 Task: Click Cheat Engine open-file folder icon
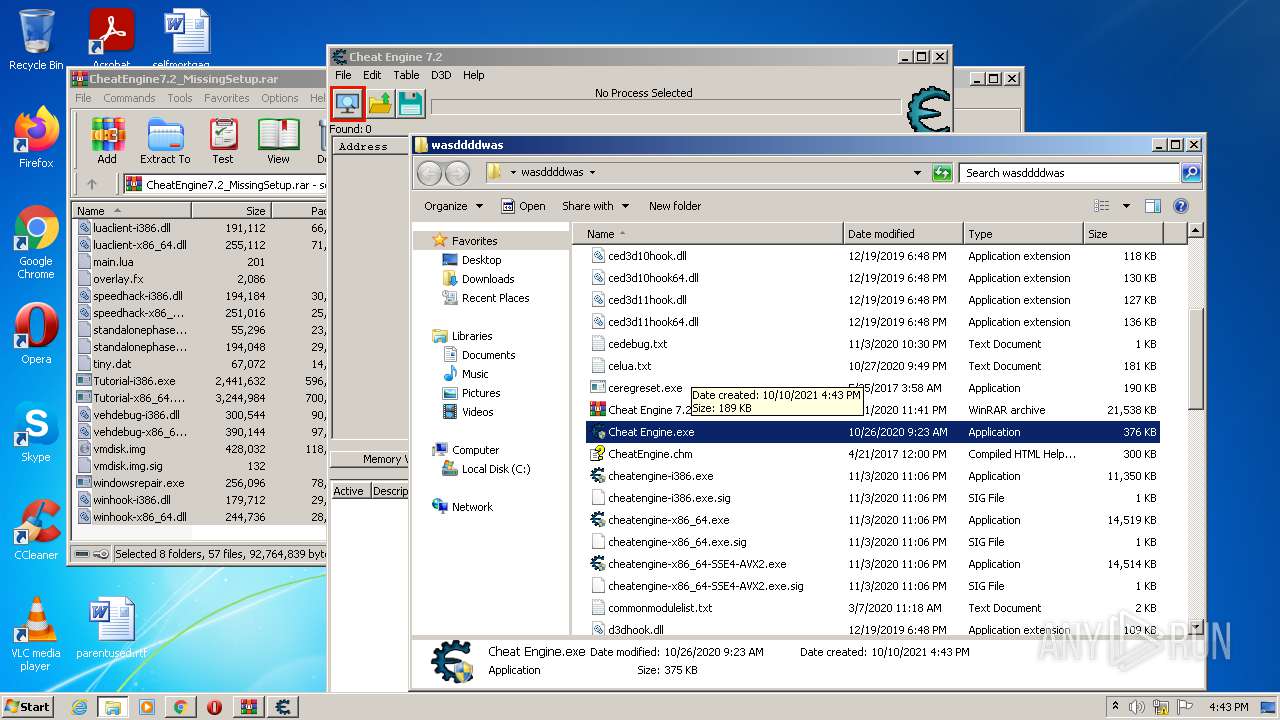click(x=380, y=104)
